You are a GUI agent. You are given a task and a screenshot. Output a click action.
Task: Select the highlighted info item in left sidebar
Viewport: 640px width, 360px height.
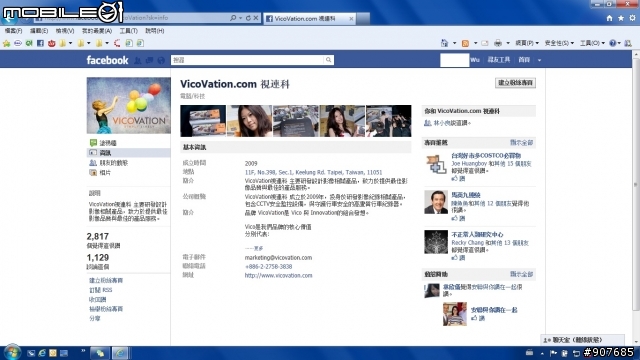click(x=129, y=153)
